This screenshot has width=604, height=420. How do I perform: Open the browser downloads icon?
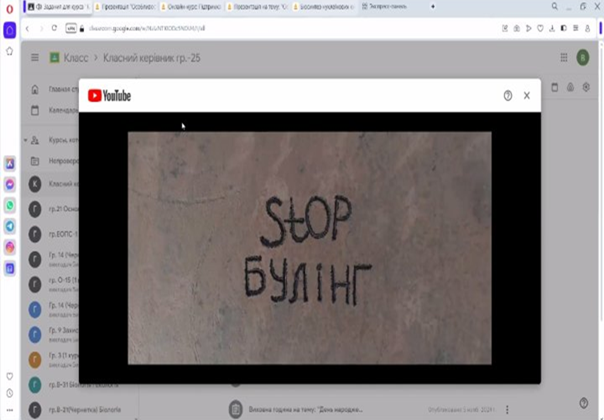pos(552,29)
